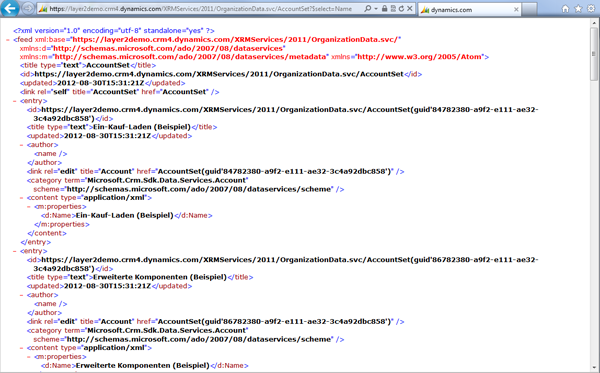
Task: Click the forward navigation arrow
Action: tap(28, 8)
